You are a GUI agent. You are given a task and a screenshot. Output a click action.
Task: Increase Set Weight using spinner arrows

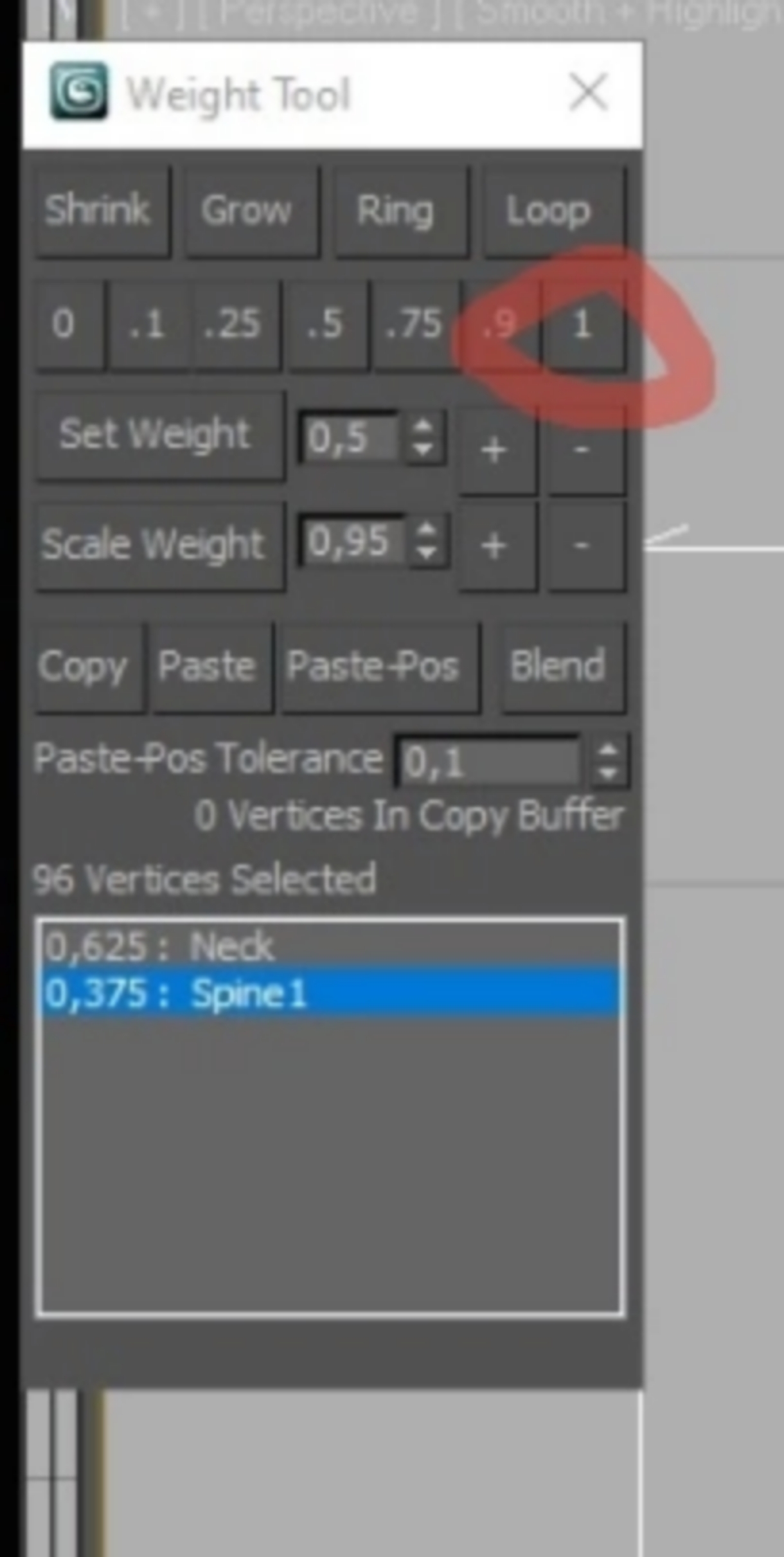click(423, 428)
